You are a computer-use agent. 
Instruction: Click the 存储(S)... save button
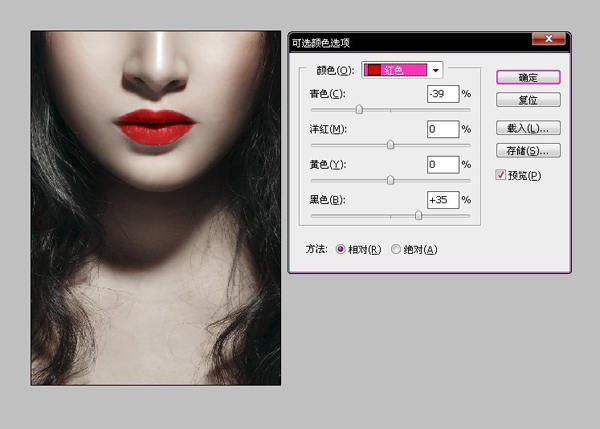pos(528,150)
